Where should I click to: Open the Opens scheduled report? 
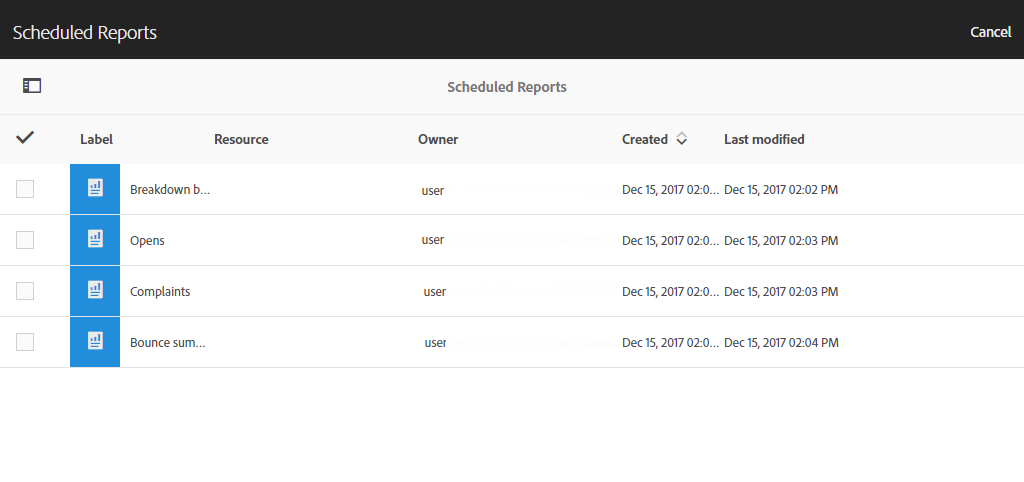click(147, 241)
